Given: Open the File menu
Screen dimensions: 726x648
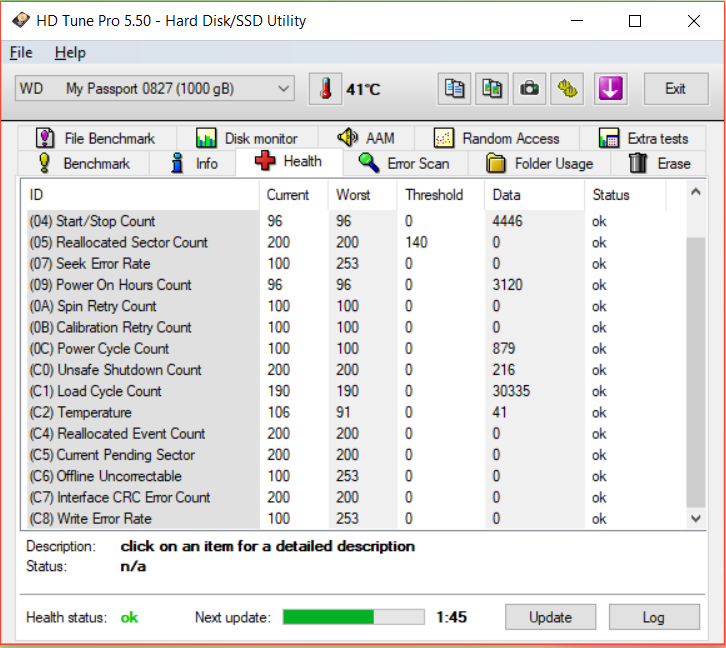Looking at the screenshot, I should coord(21,53).
